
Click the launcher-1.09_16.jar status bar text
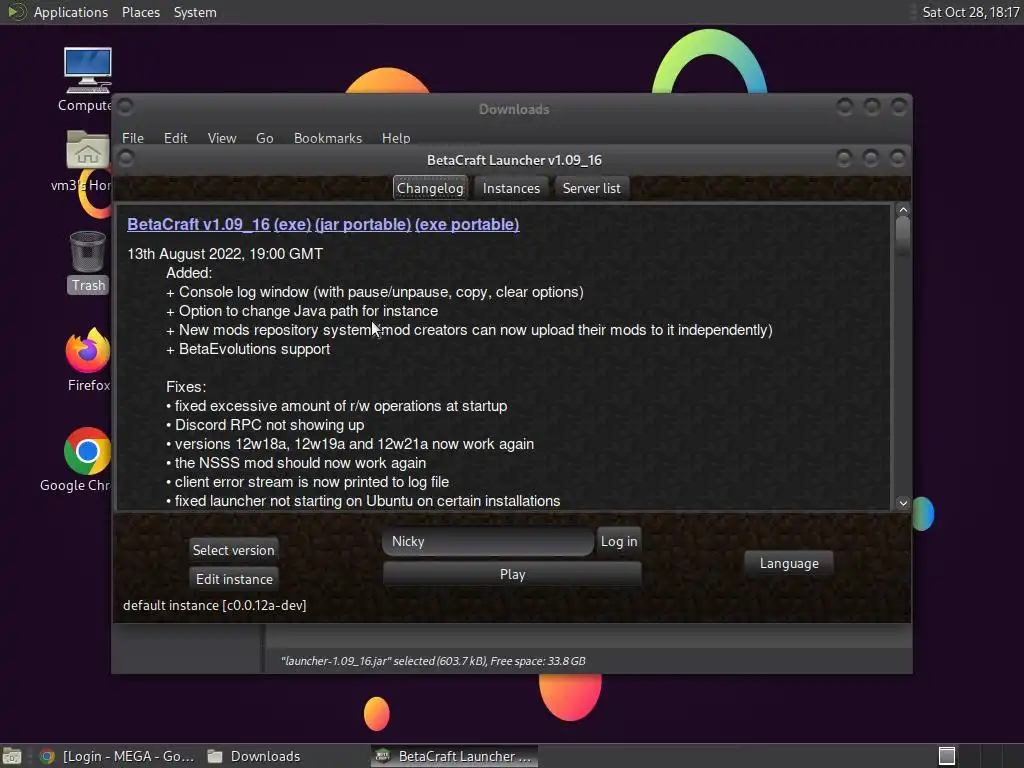[433, 661]
